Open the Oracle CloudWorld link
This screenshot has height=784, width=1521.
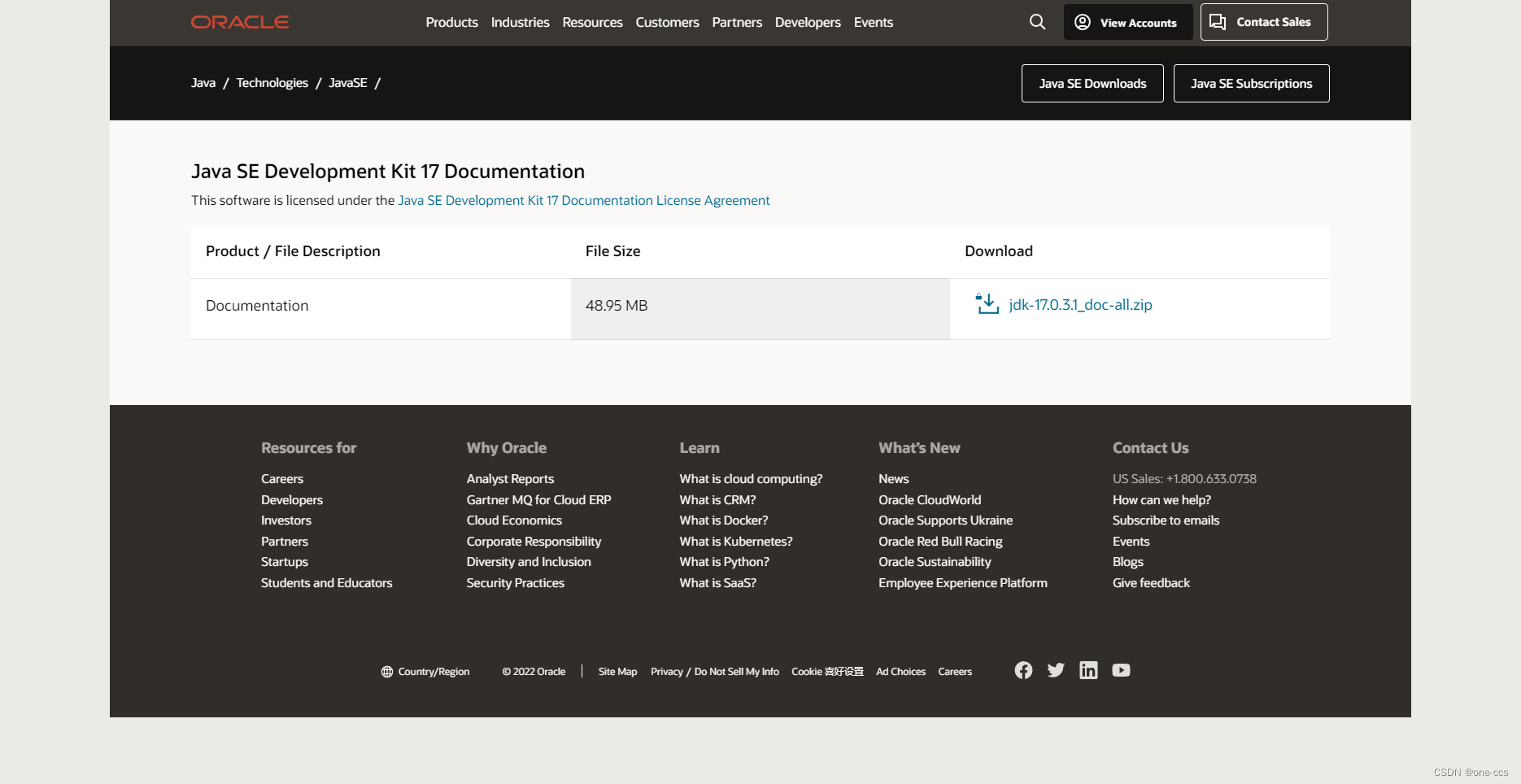pos(930,499)
